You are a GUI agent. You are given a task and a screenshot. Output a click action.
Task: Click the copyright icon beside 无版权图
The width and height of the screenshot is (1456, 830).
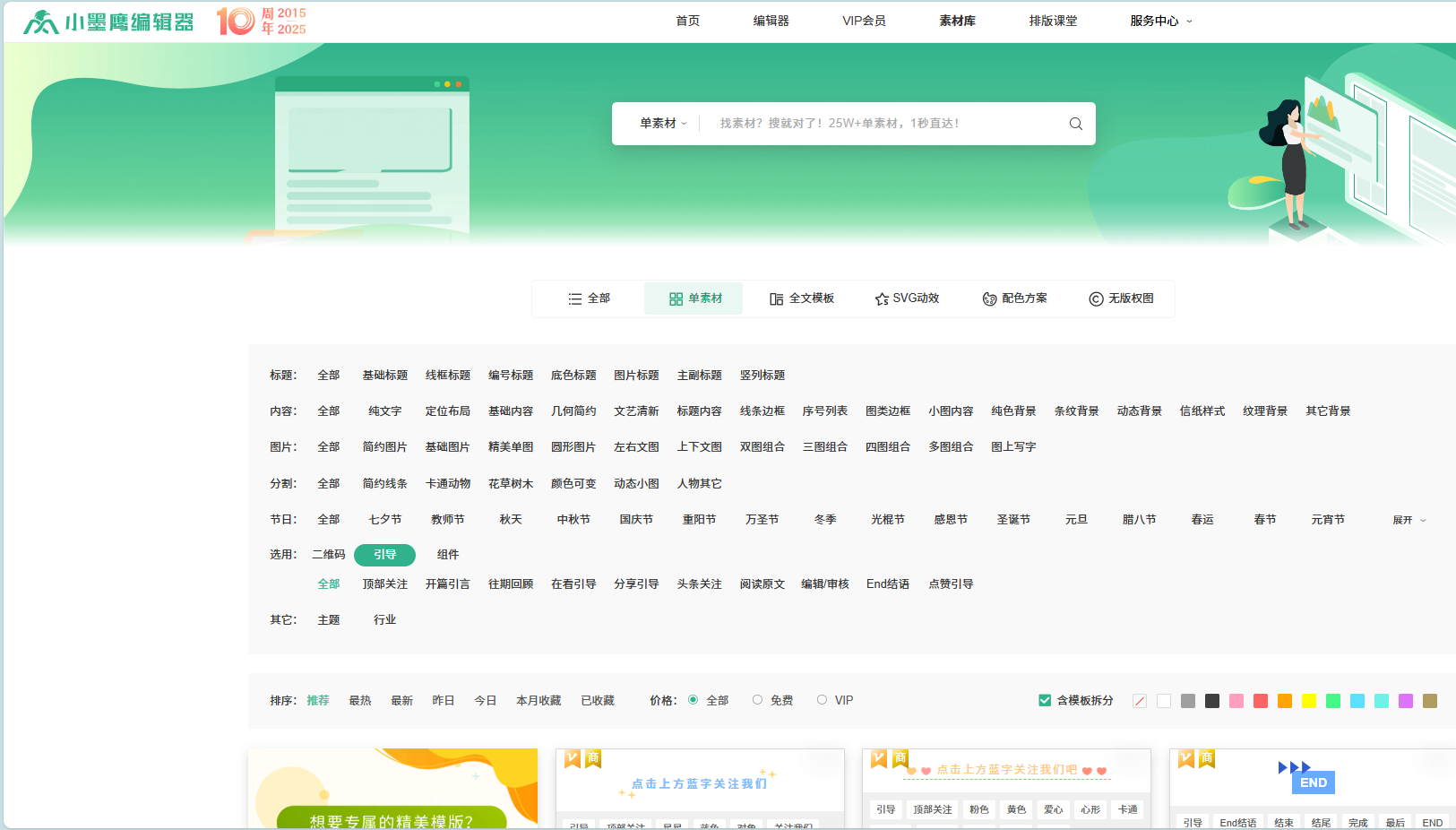pos(1096,298)
